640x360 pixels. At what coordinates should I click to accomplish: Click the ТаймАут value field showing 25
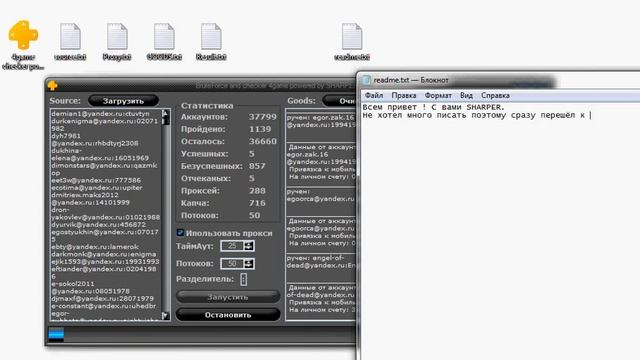coord(232,246)
